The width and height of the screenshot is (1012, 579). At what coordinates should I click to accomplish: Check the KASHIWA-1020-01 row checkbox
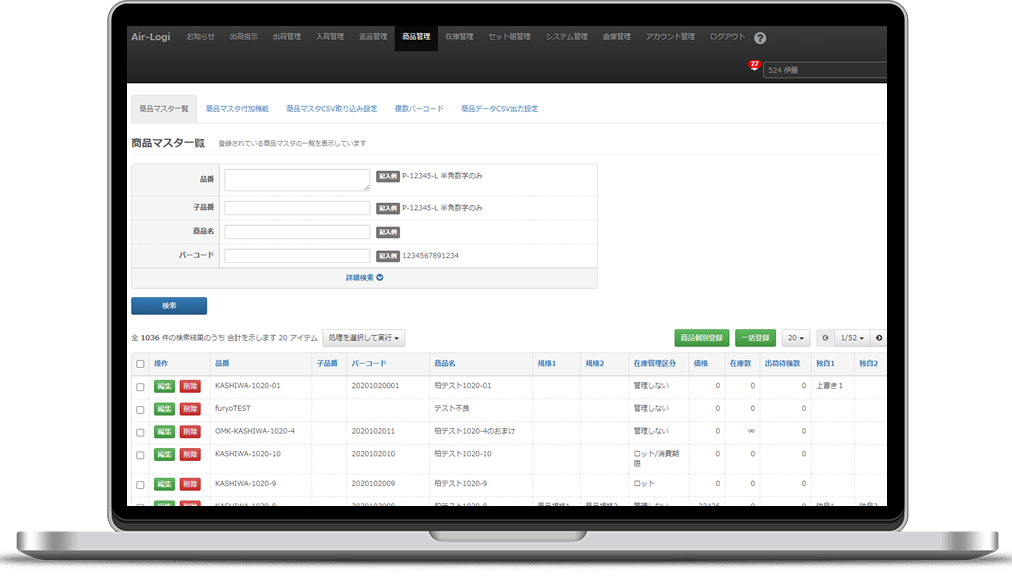pyautogui.click(x=140, y=387)
